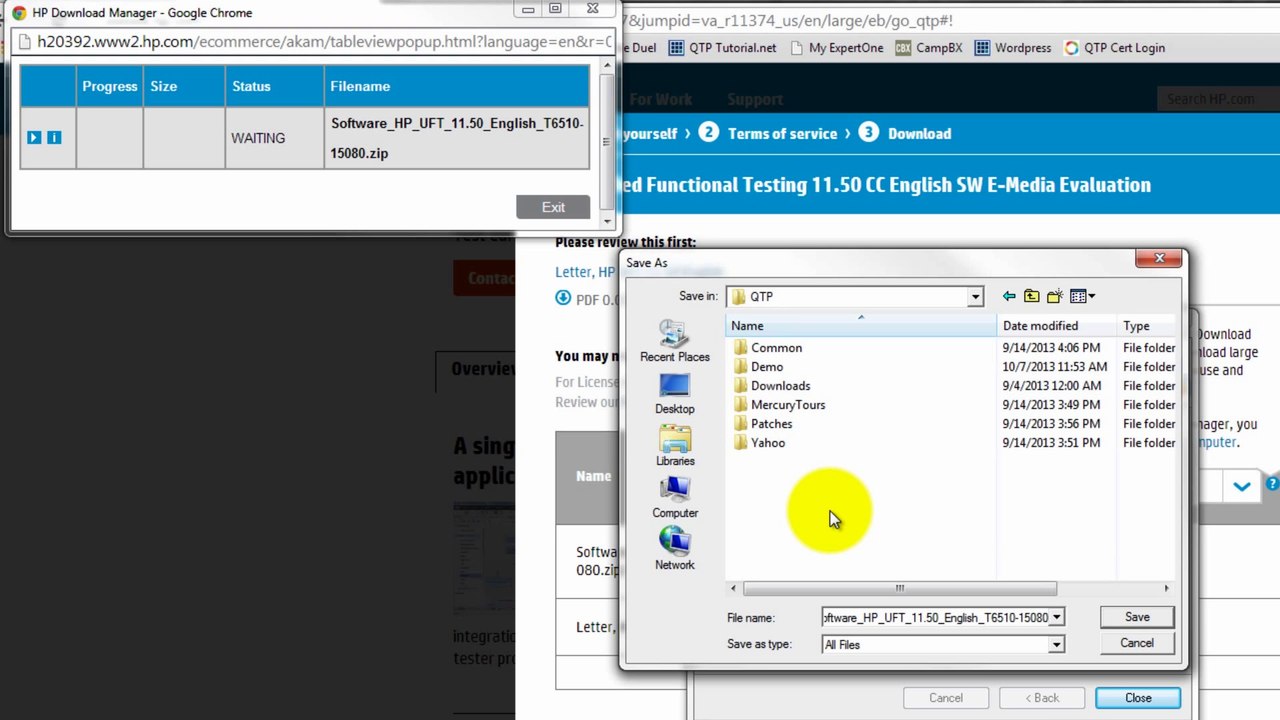Sort files by Date modified column
Viewport: 1280px width, 720px height.
1056,326
